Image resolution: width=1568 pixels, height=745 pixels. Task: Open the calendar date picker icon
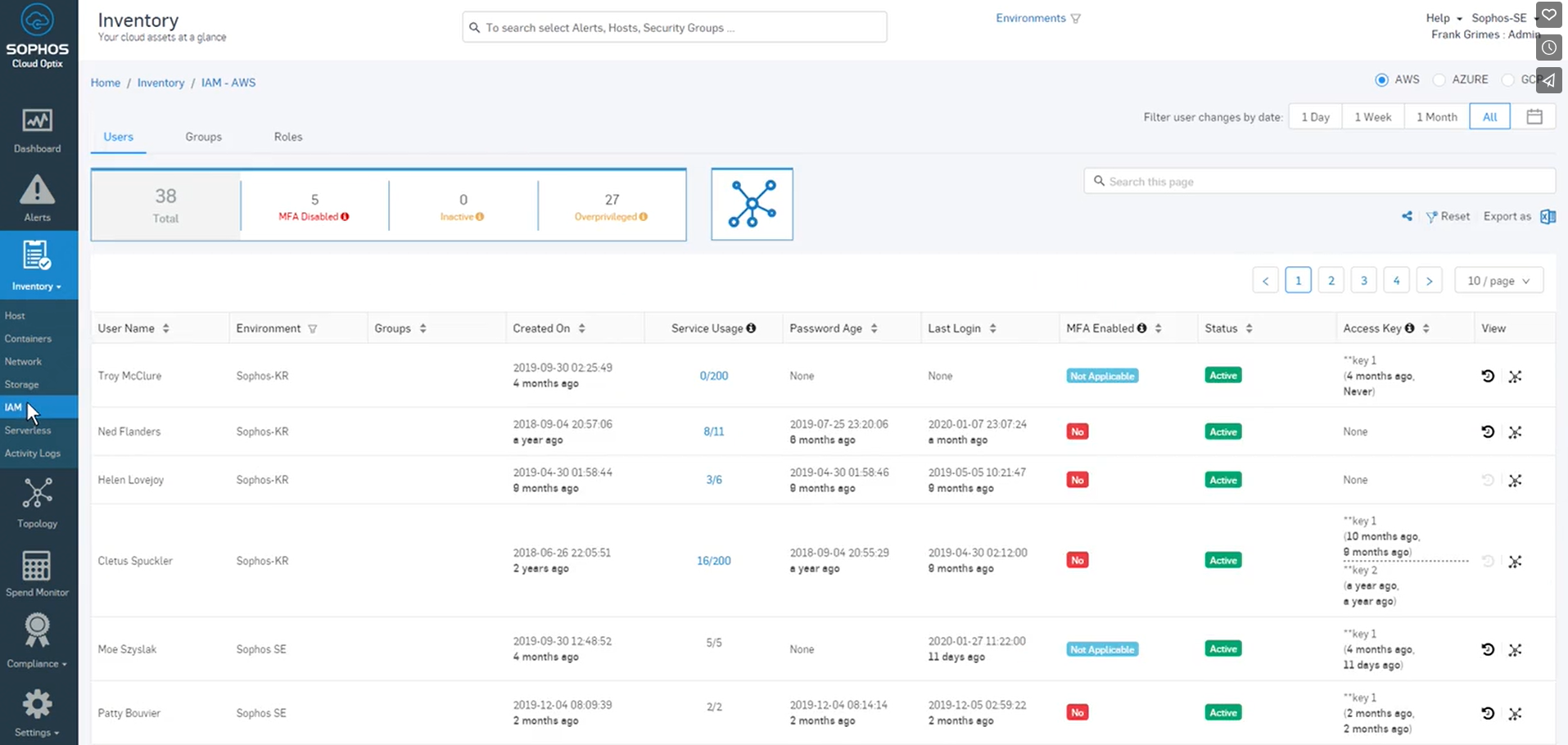[1534, 117]
